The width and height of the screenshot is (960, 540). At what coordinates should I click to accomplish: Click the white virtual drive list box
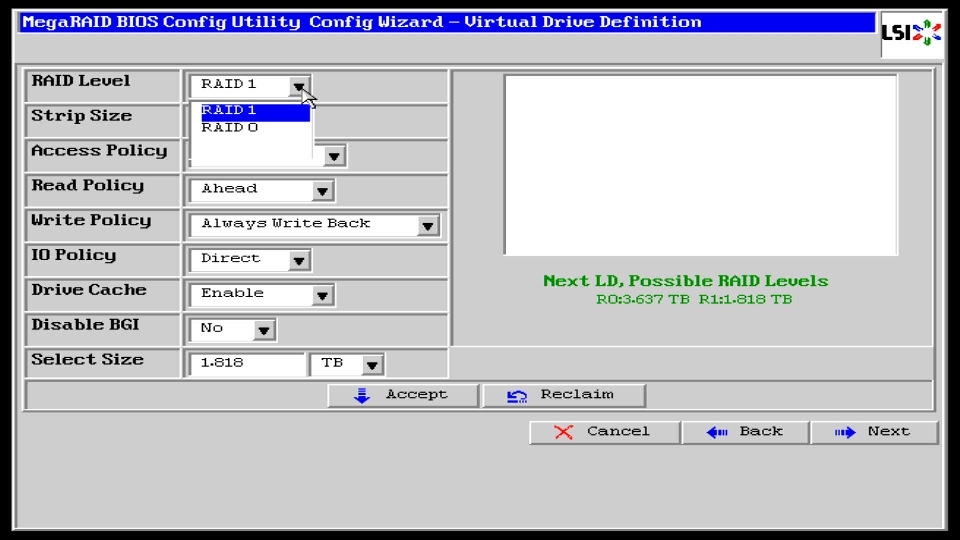[x=701, y=165]
